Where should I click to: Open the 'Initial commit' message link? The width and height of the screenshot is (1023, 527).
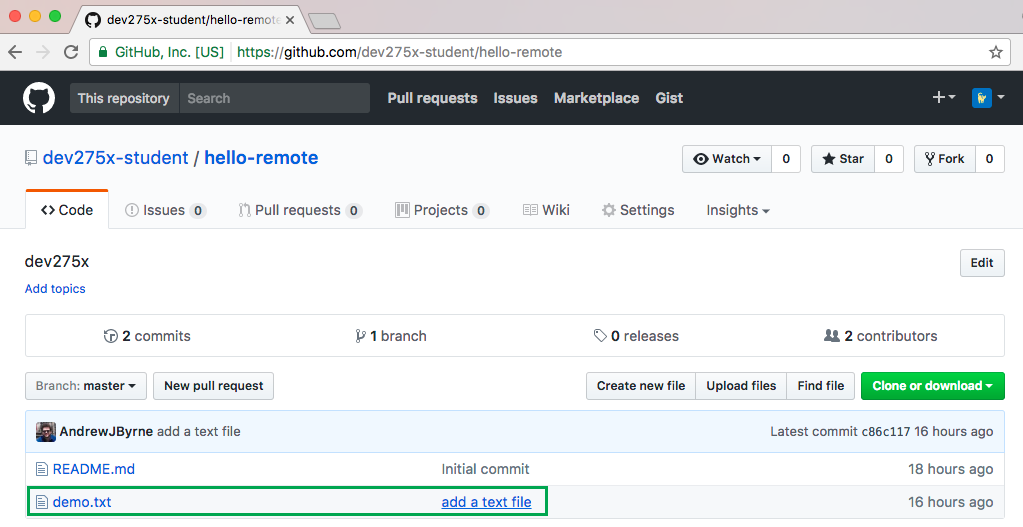[x=485, y=469]
